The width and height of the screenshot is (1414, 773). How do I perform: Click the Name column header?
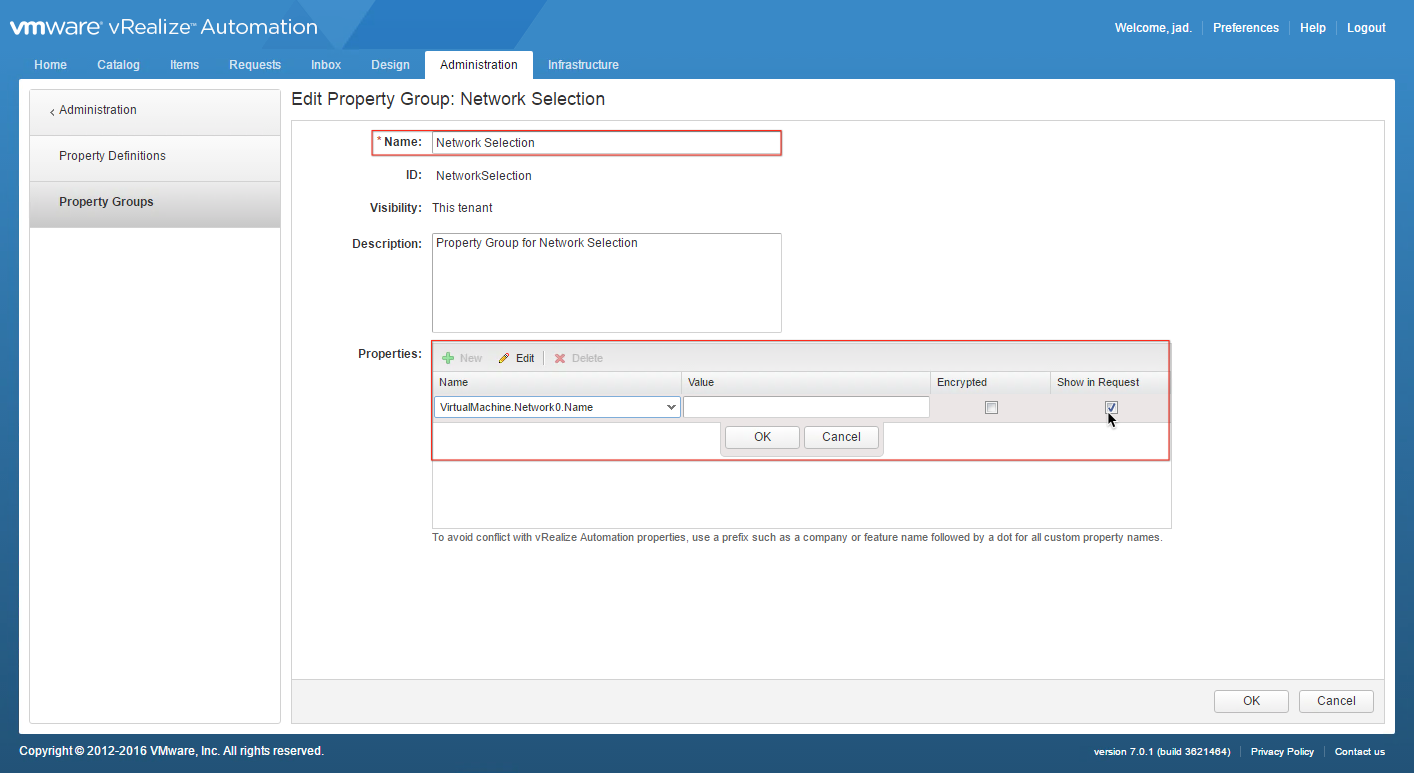[558, 382]
